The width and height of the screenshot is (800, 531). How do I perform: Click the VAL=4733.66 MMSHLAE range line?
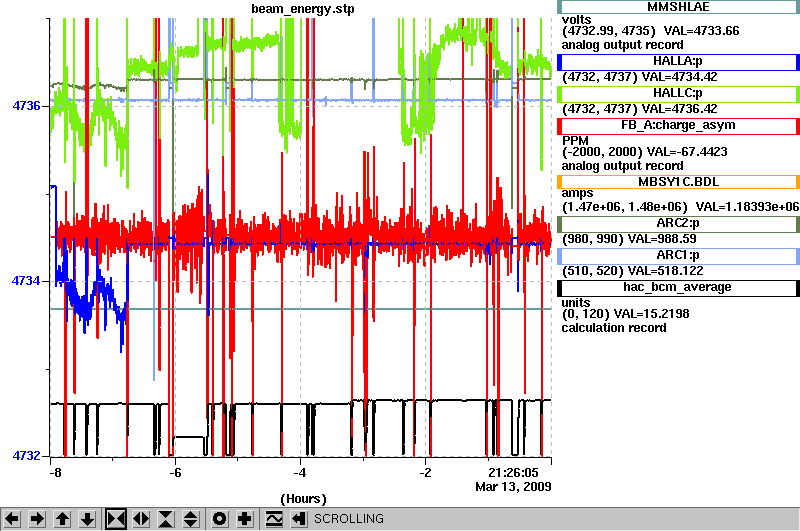point(651,31)
